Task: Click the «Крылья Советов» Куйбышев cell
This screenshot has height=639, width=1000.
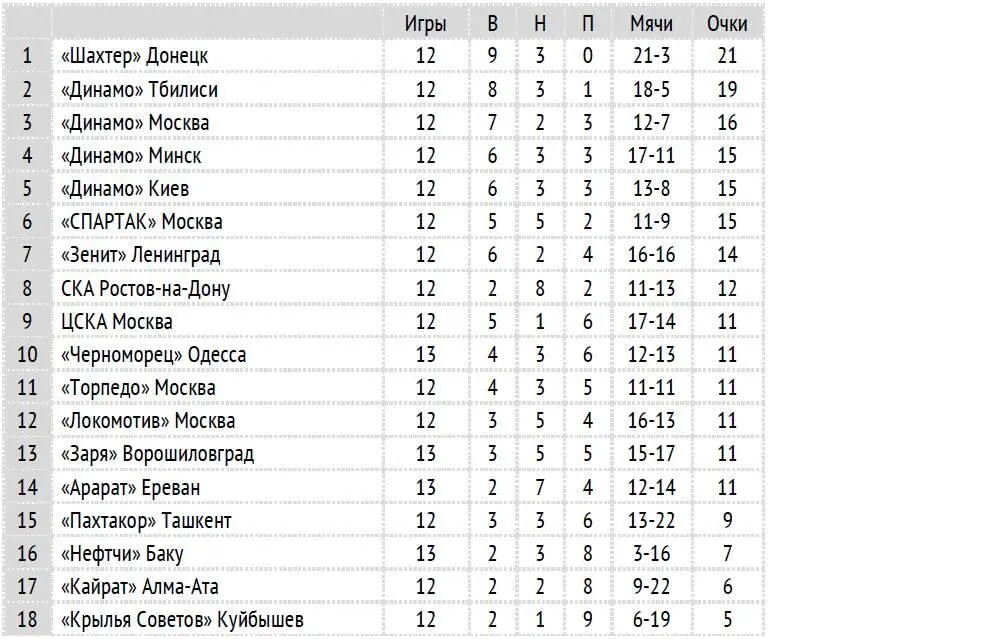Action: pyautogui.click(x=218, y=619)
